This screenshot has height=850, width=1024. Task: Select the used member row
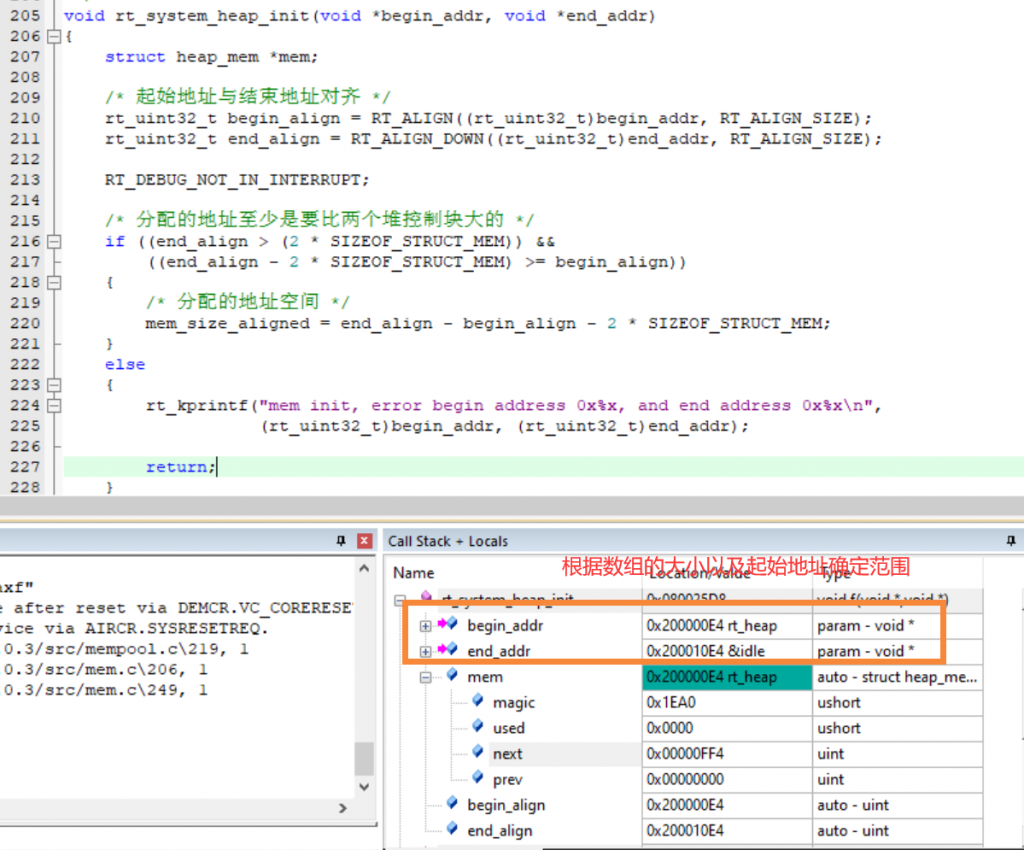[x=683, y=728]
